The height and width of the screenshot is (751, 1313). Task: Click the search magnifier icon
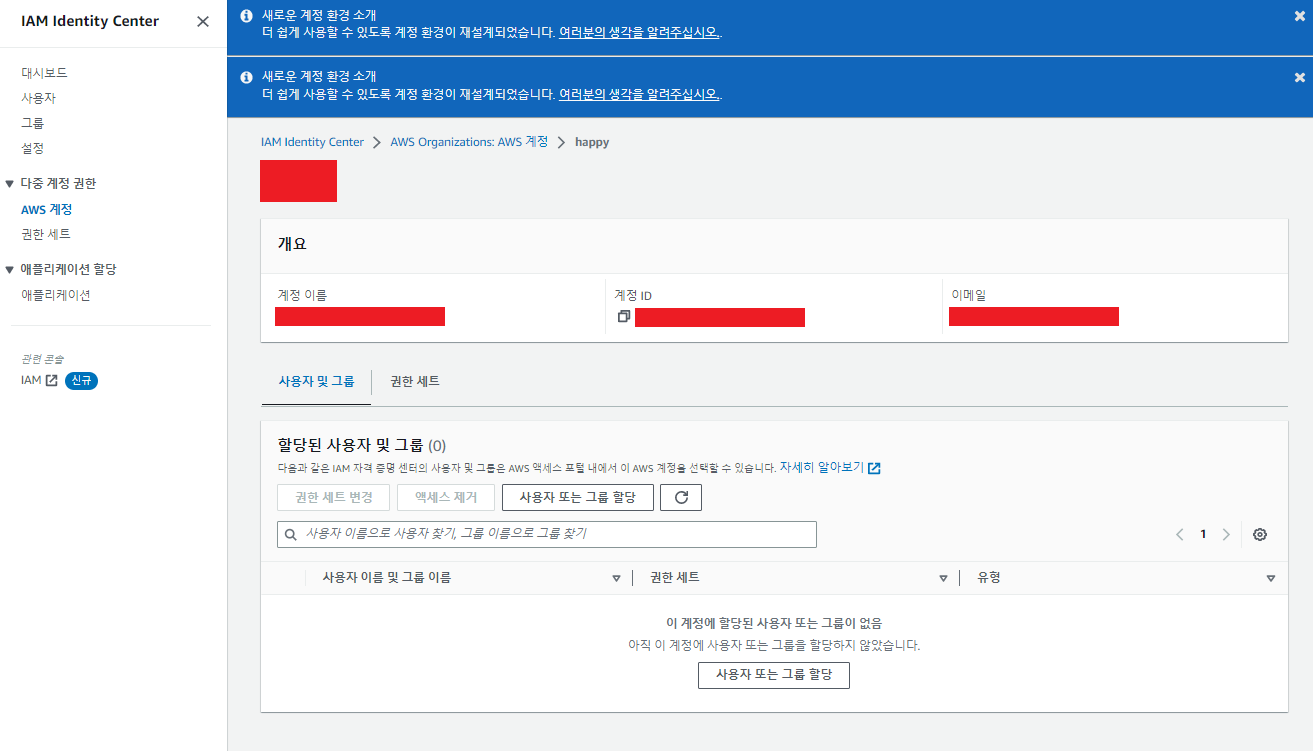click(291, 534)
